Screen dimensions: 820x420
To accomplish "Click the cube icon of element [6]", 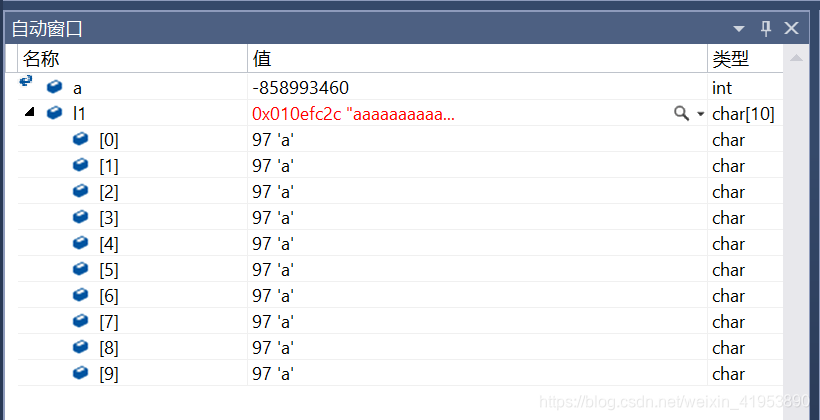I will coord(81,295).
